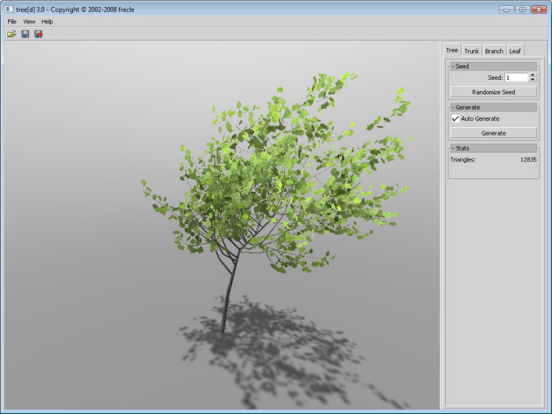Collapse the Generate section header
This screenshot has width=552, height=414.
[x=494, y=107]
